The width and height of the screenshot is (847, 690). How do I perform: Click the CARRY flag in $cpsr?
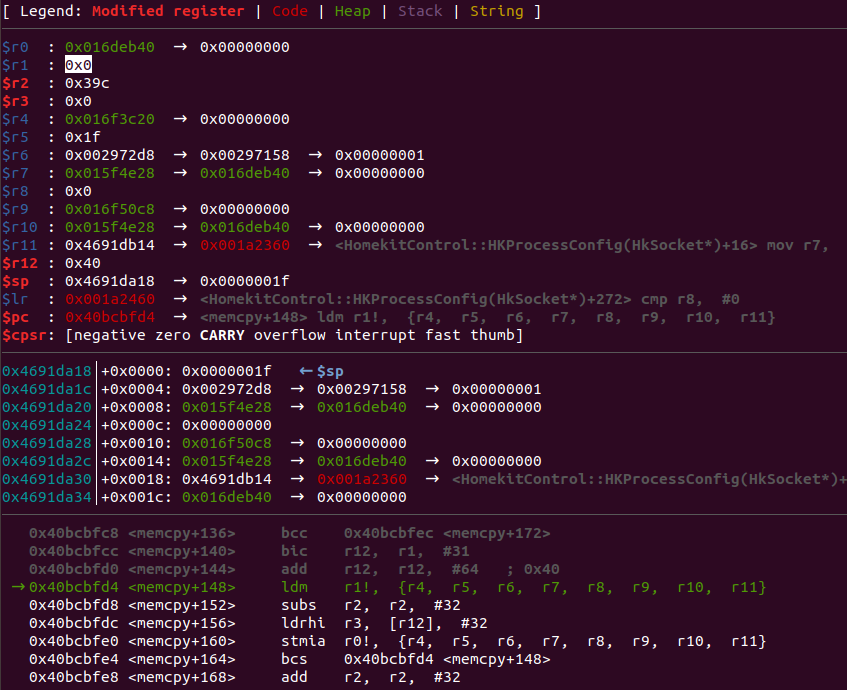point(222,335)
